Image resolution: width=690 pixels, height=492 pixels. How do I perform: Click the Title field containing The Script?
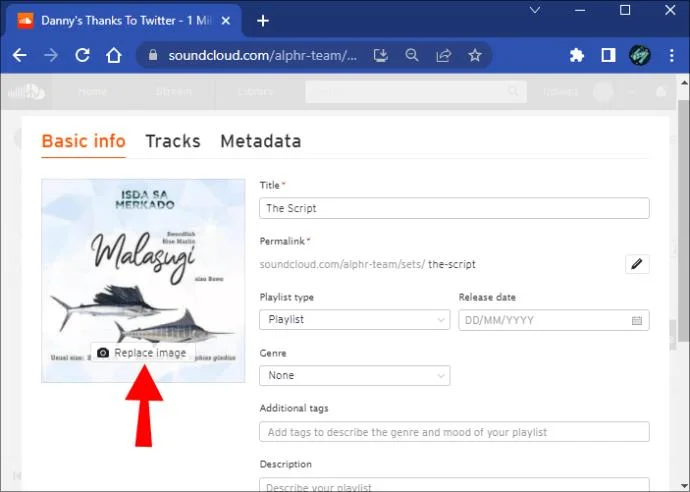point(454,208)
